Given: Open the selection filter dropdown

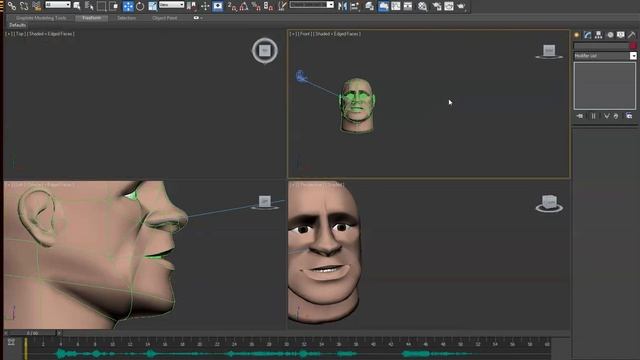Looking at the screenshot, I should tap(58, 5).
